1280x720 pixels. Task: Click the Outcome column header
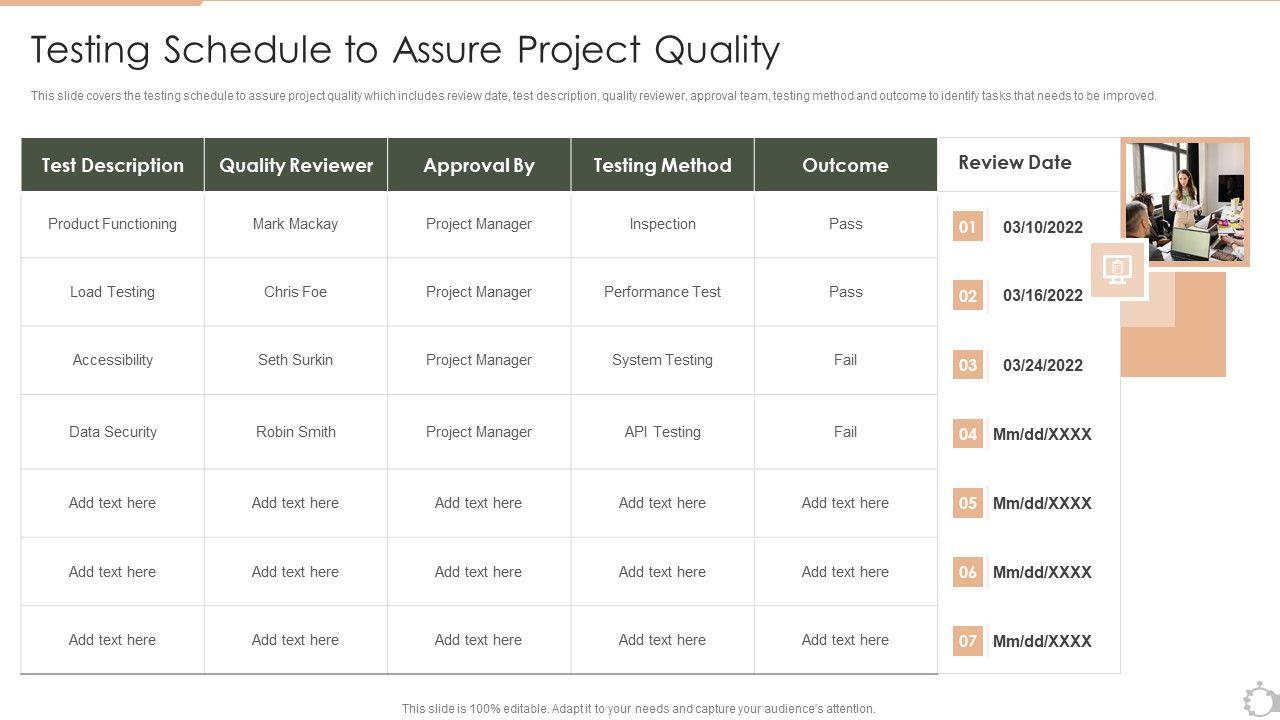[x=845, y=165]
